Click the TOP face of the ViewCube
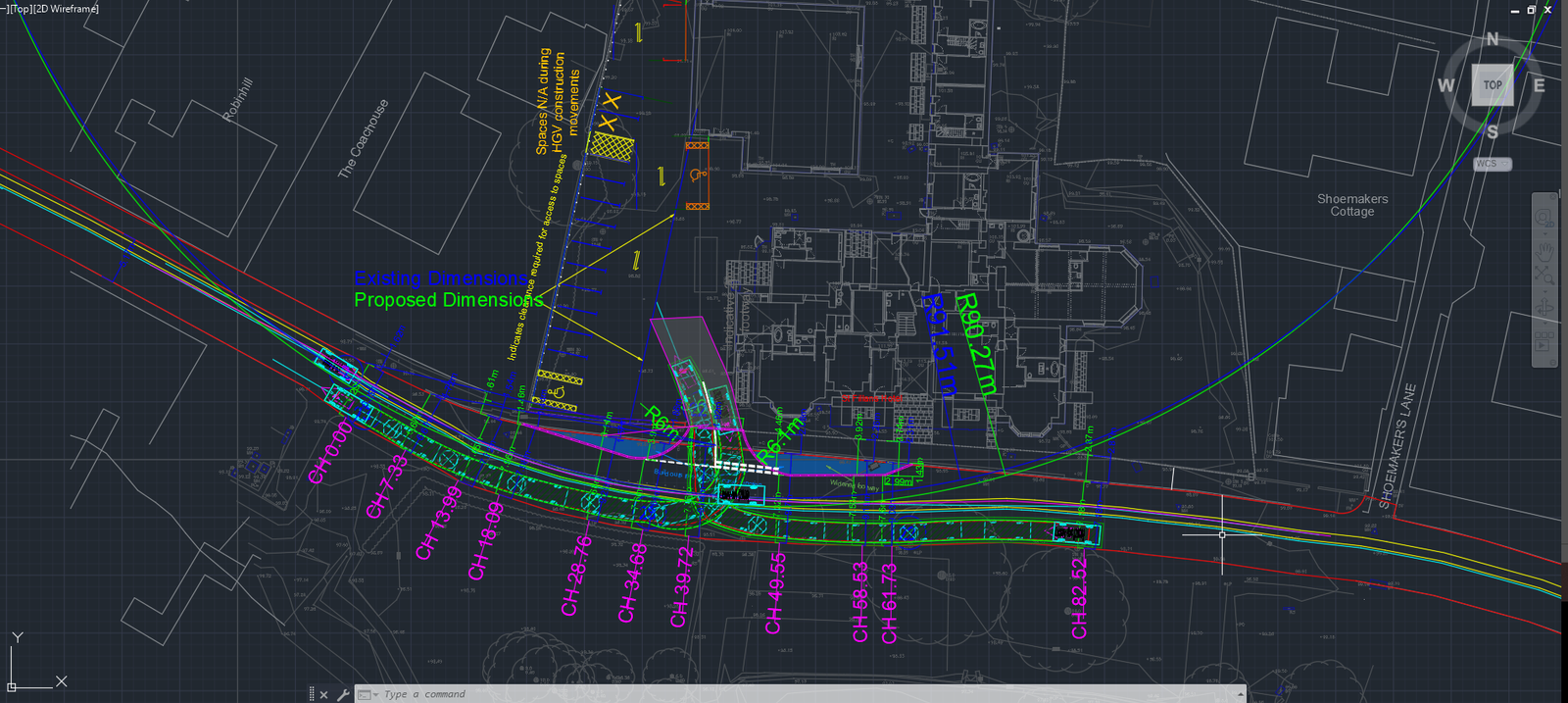Screen dimensions: 1568x703 [x=1492, y=85]
